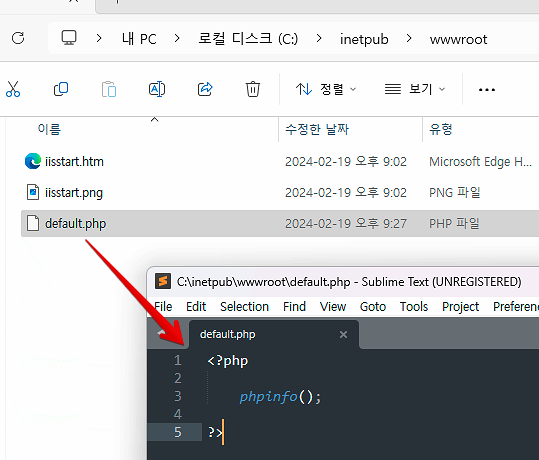Viewport: 539px width, 460px height.
Task: Expand chevron after inetpub in breadcrumb
Action: click(409, 38)
